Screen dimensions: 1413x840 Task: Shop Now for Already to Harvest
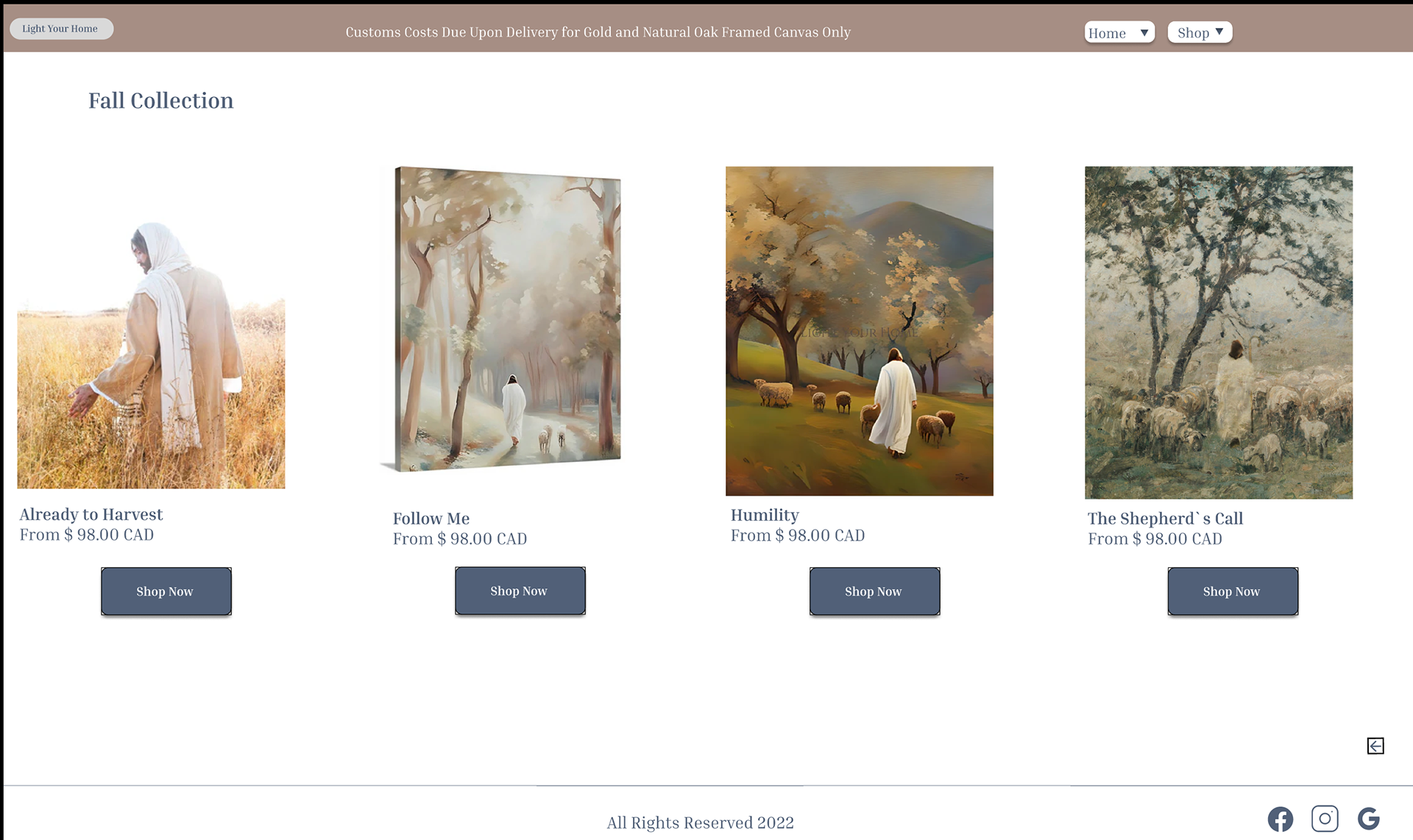click(166, 591)
